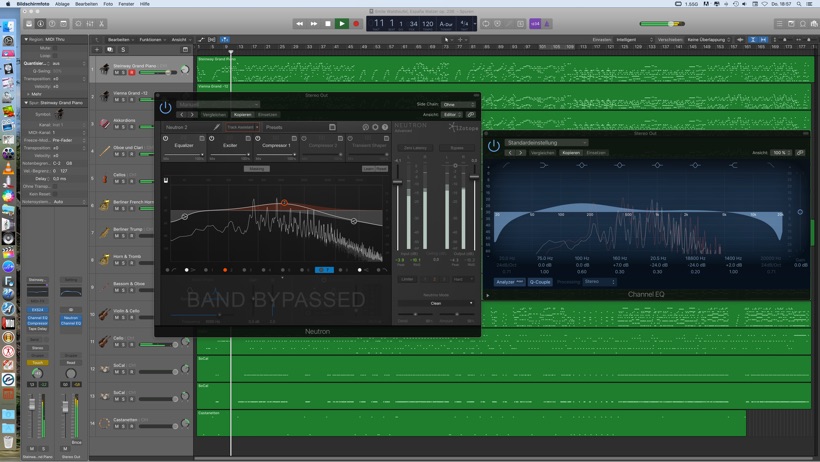The width and height of the screenshot is (820, 462).
Task: Adjust Neutron input gain fader
Action: [x=397, y=182]
